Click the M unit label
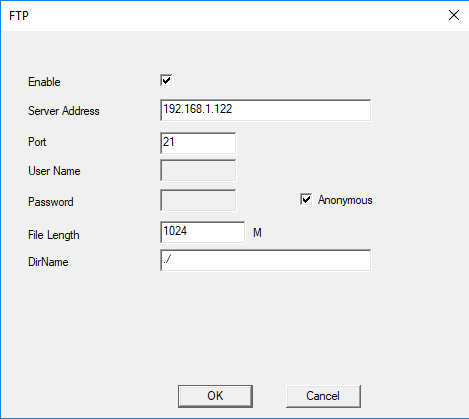Viewport: 469px width, 419px height. click(257, 233)
